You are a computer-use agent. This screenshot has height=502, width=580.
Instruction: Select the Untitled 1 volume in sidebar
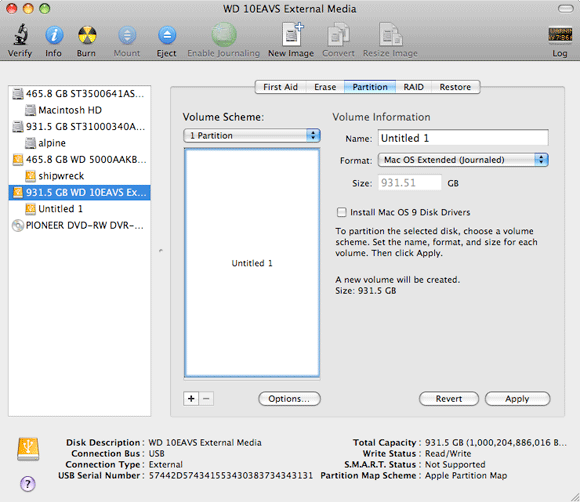(x=79, y=209)
